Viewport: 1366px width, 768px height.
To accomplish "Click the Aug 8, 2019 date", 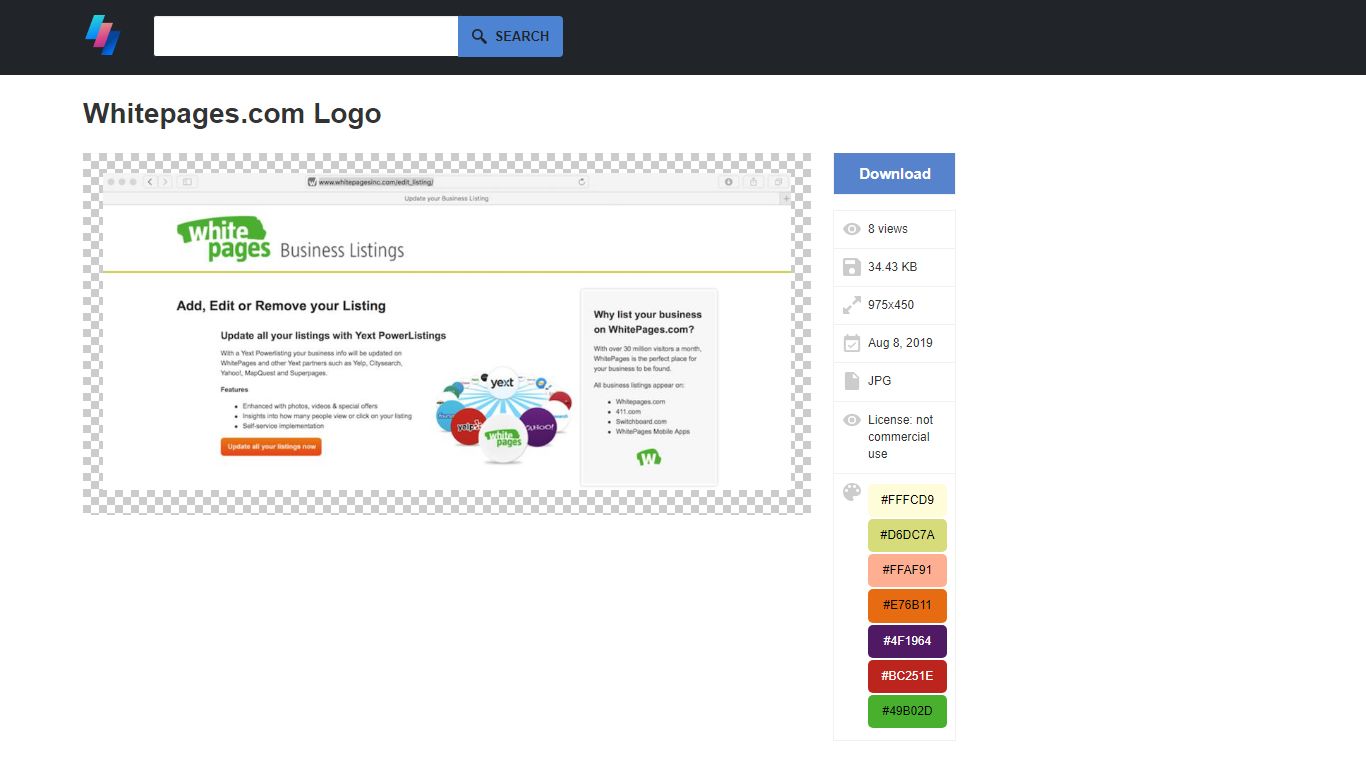I will (x=900, y=343).
